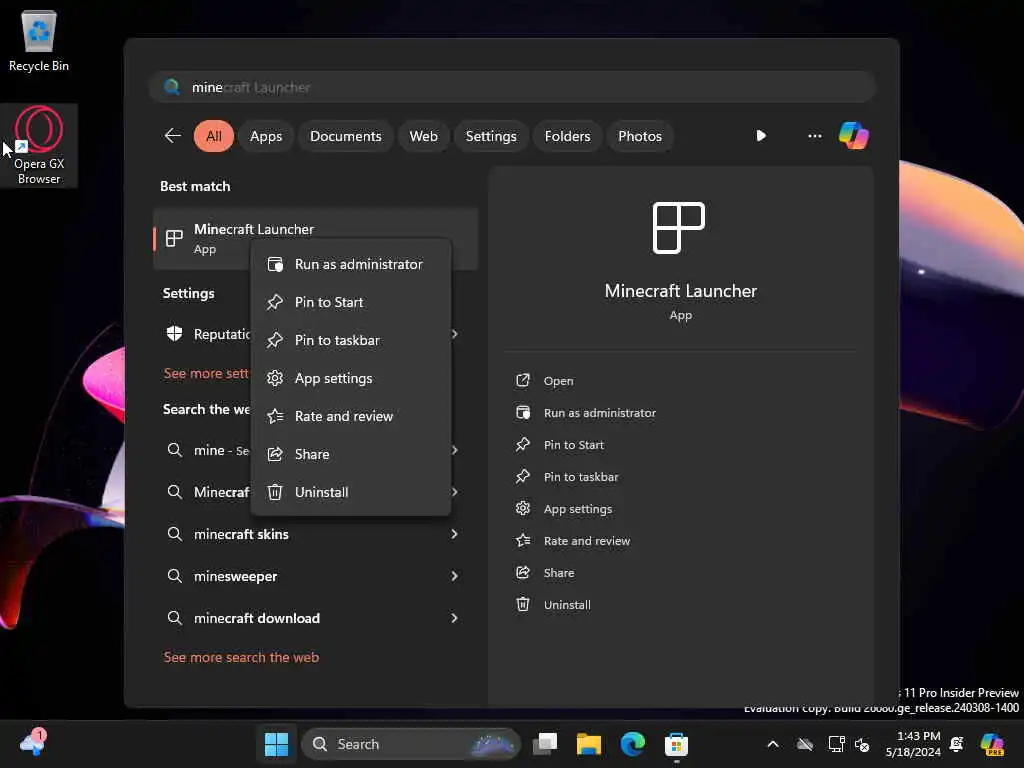Launch File Explorer from taskbar

coord(588,744)
